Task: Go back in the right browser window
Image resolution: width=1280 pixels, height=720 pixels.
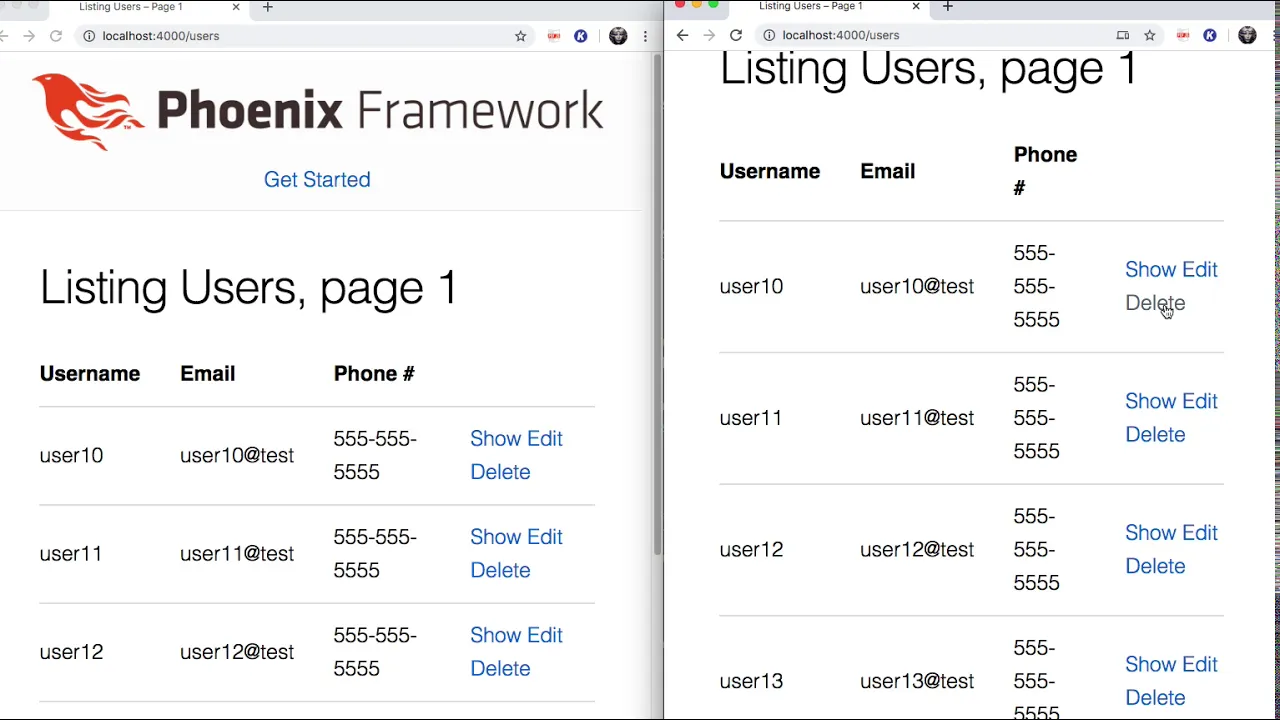Action: pos(682,35)
